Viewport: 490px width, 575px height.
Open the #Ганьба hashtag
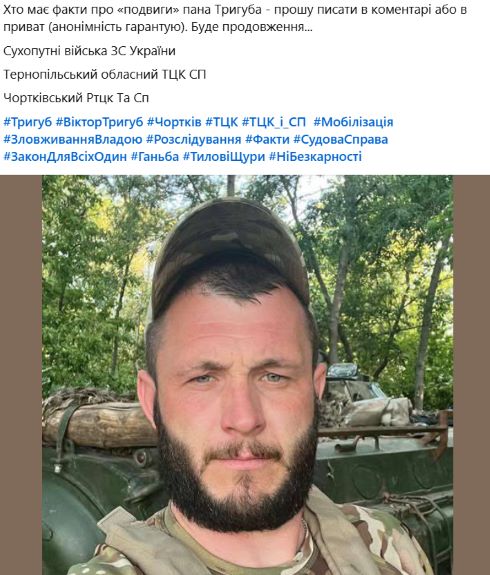point(155,157)
